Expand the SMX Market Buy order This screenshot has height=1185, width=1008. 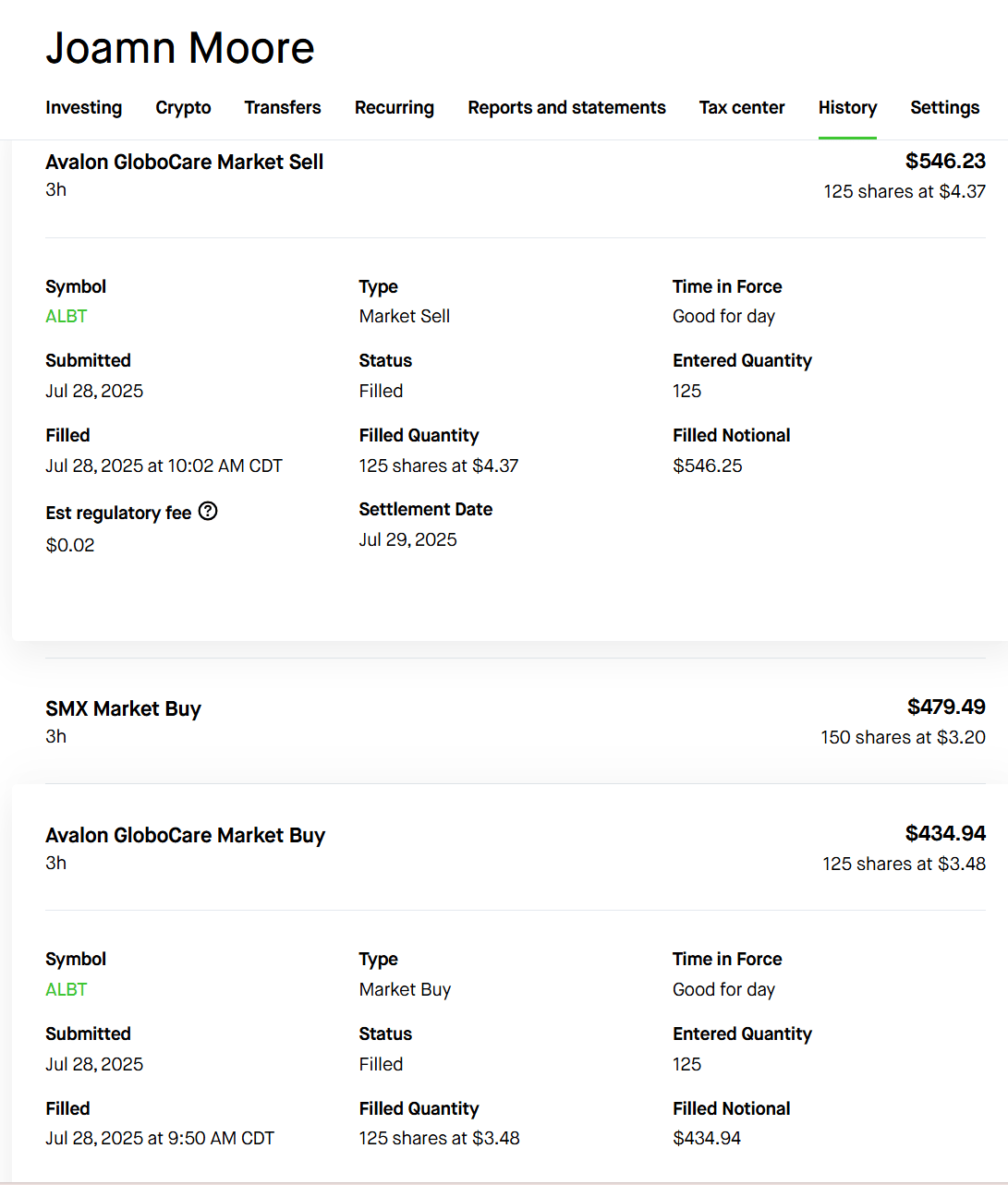(124, 708)
